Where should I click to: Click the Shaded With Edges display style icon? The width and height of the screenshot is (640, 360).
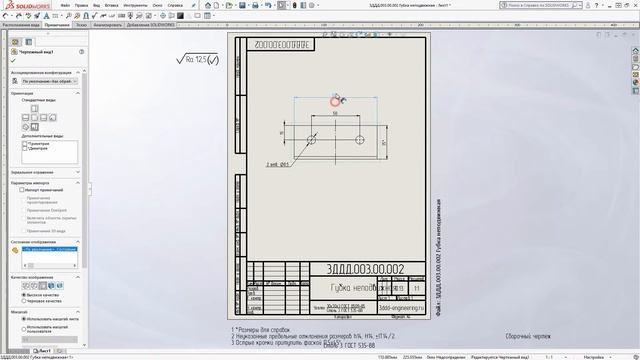[x=51, y=286]
